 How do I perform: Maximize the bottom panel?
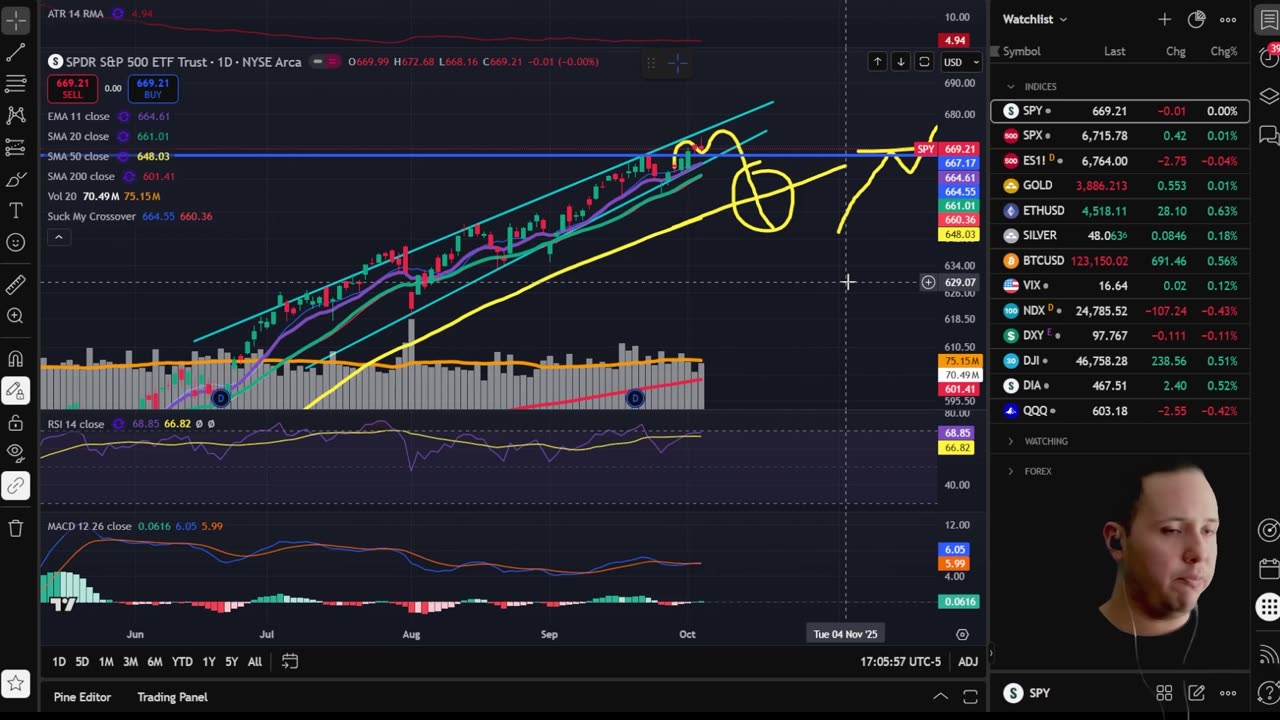click(x=970, y=697)
